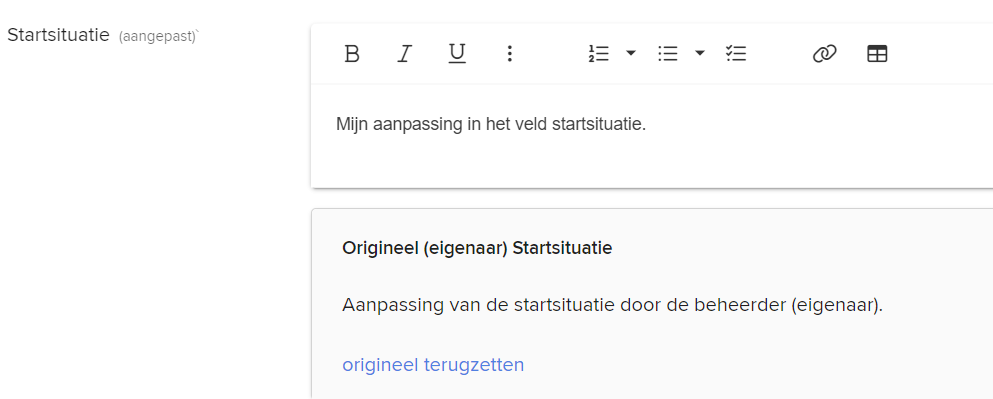Underline the selected text
The image size is (993, 399).
coord(457,54)
